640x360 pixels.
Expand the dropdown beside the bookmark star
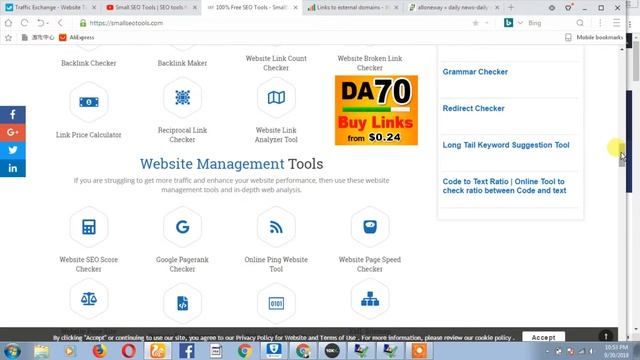click(x=487, y=23)
